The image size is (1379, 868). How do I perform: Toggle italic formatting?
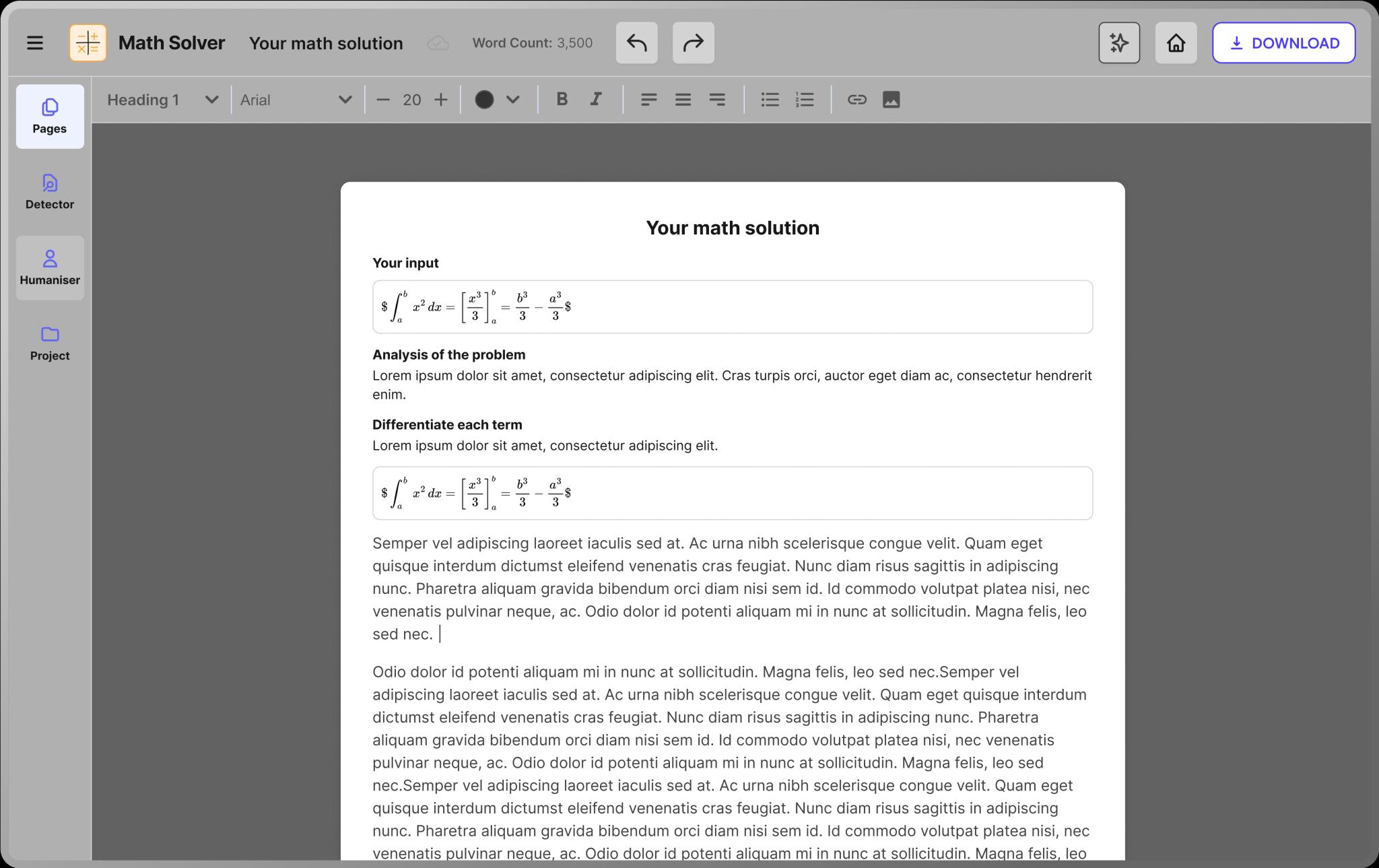(596, 100)
